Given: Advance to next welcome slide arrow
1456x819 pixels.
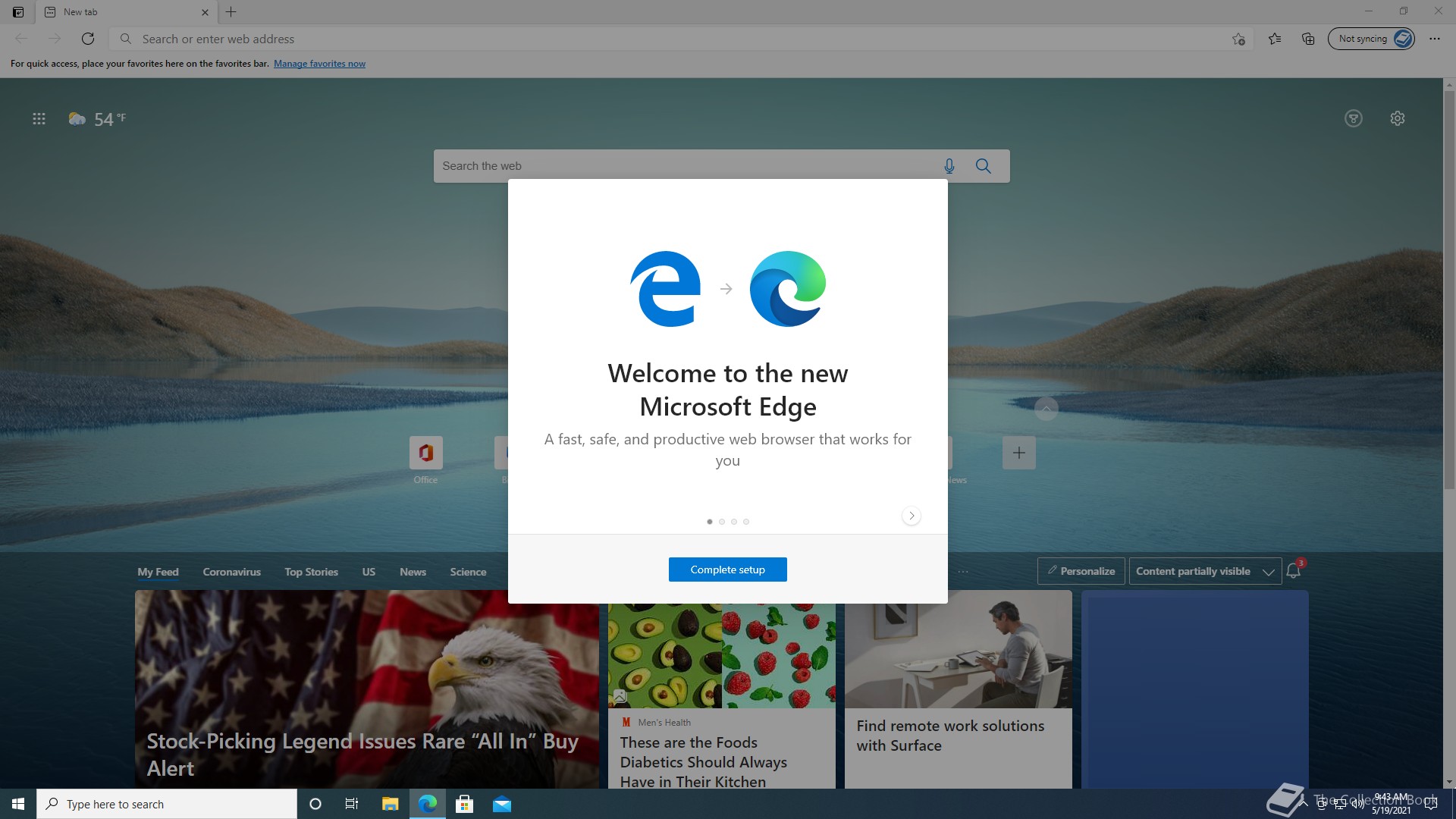Looking at the screenshot, I should pos(912,516).
